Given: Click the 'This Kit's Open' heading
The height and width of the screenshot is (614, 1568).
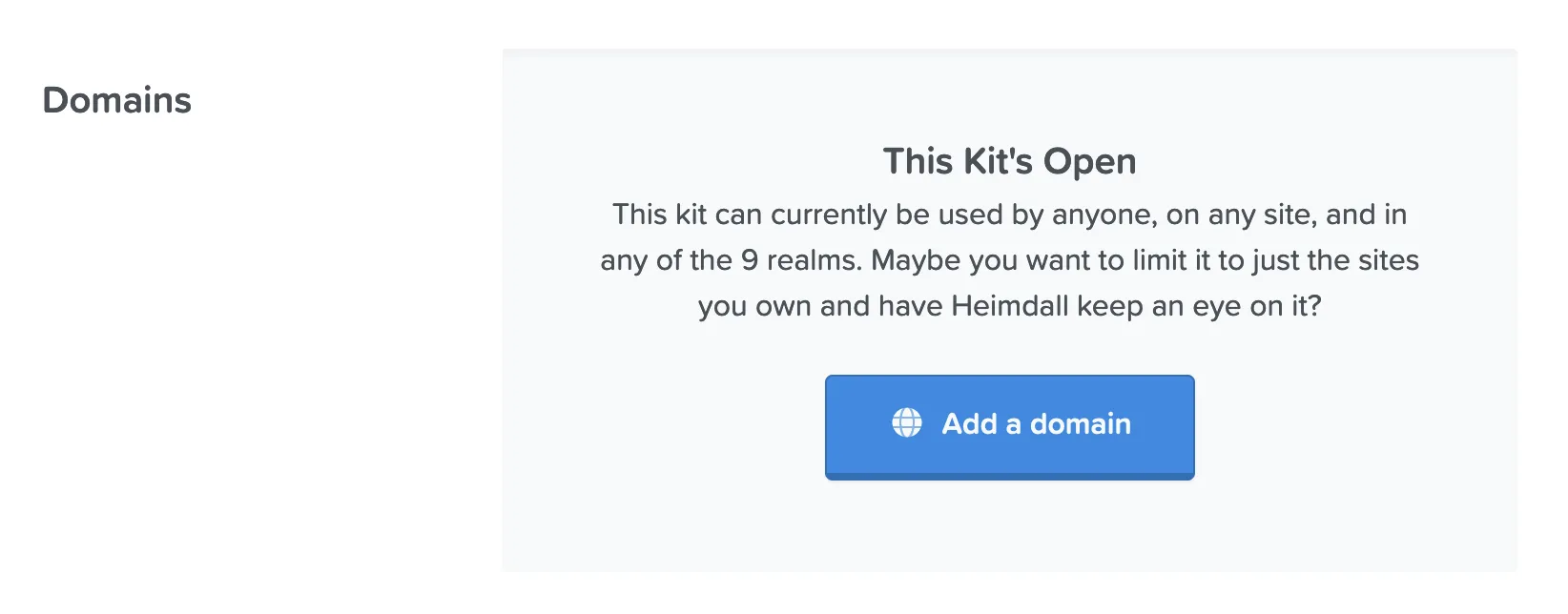Looking at the screenshot, I should [1009, 161].
